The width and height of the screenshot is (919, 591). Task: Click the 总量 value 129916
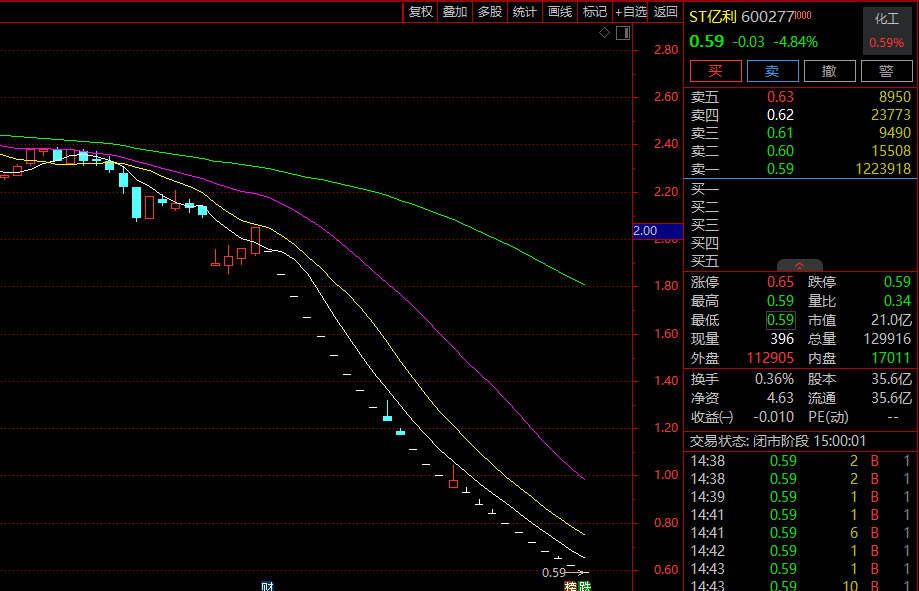pyautogui.click(x=887, y=339)
